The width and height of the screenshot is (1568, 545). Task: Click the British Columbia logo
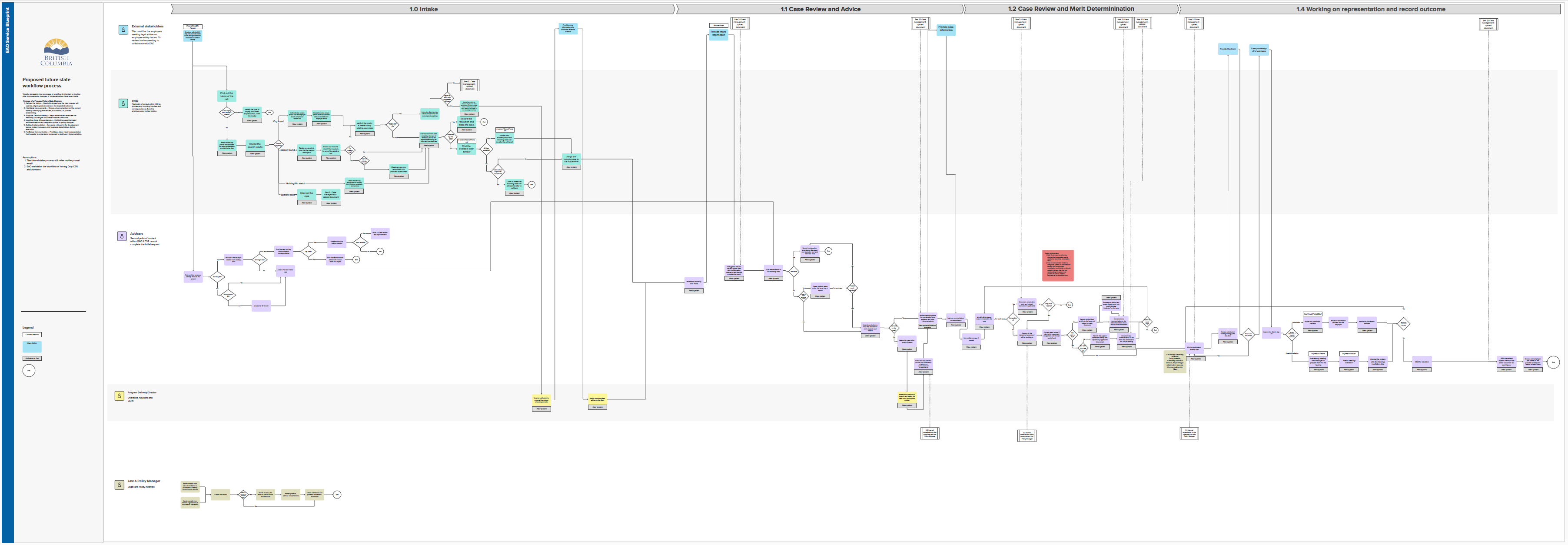(x=56, y=52)
